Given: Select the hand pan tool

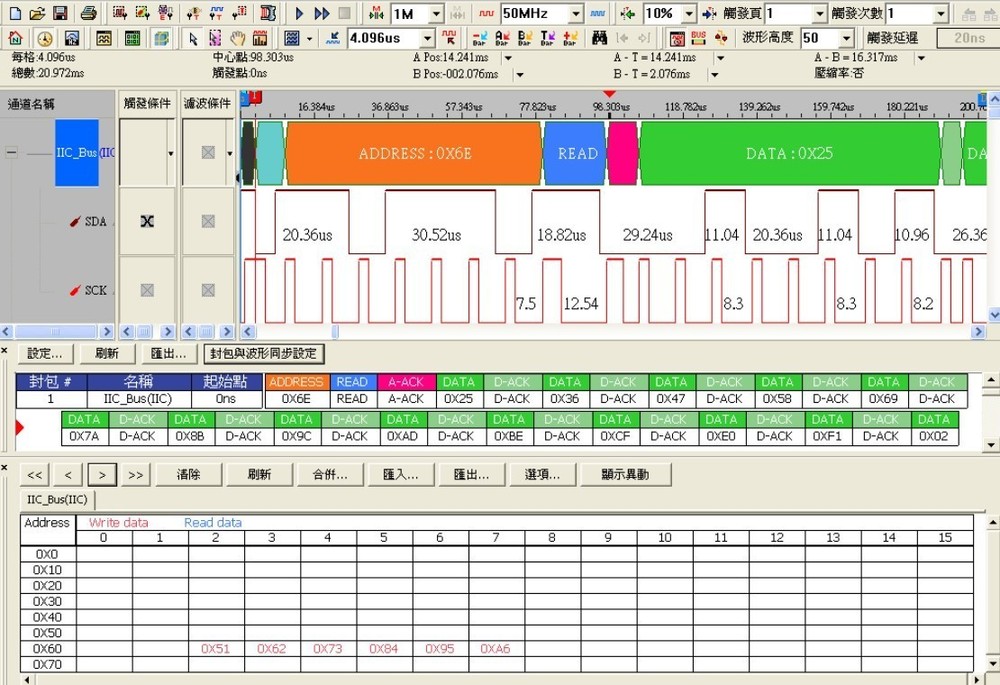Looking at the screenshot, I should (x=237, y=38).
